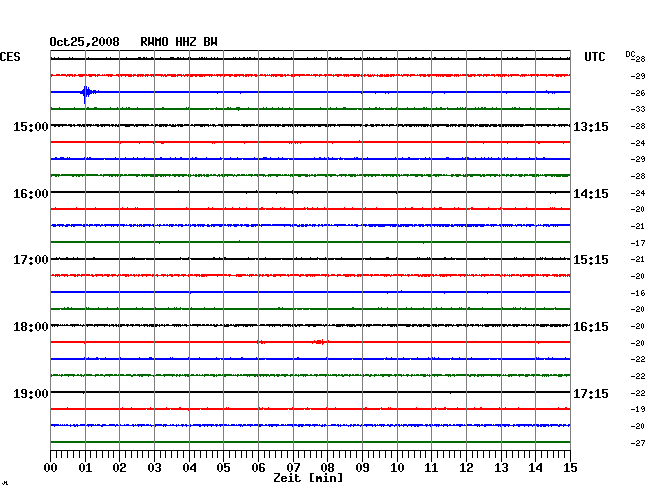Select the DC offset value -17
This screenshot has height=494, width=650.
tap(638, 243)
